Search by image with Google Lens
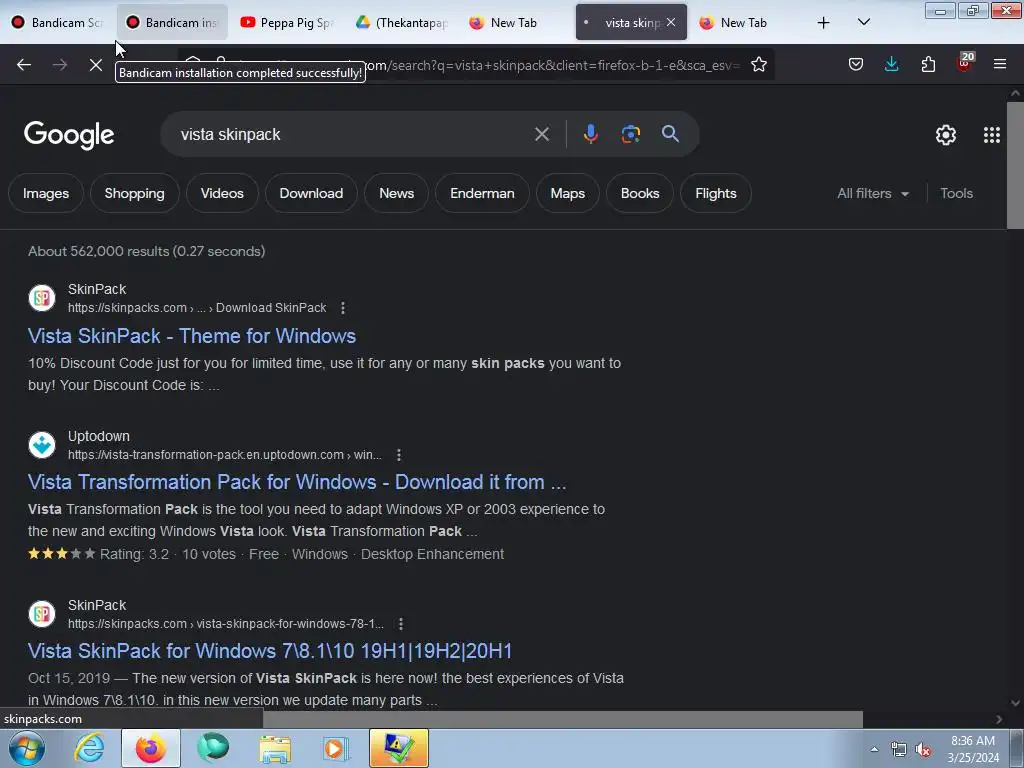The image size is (1024, 768). point(630,134)
